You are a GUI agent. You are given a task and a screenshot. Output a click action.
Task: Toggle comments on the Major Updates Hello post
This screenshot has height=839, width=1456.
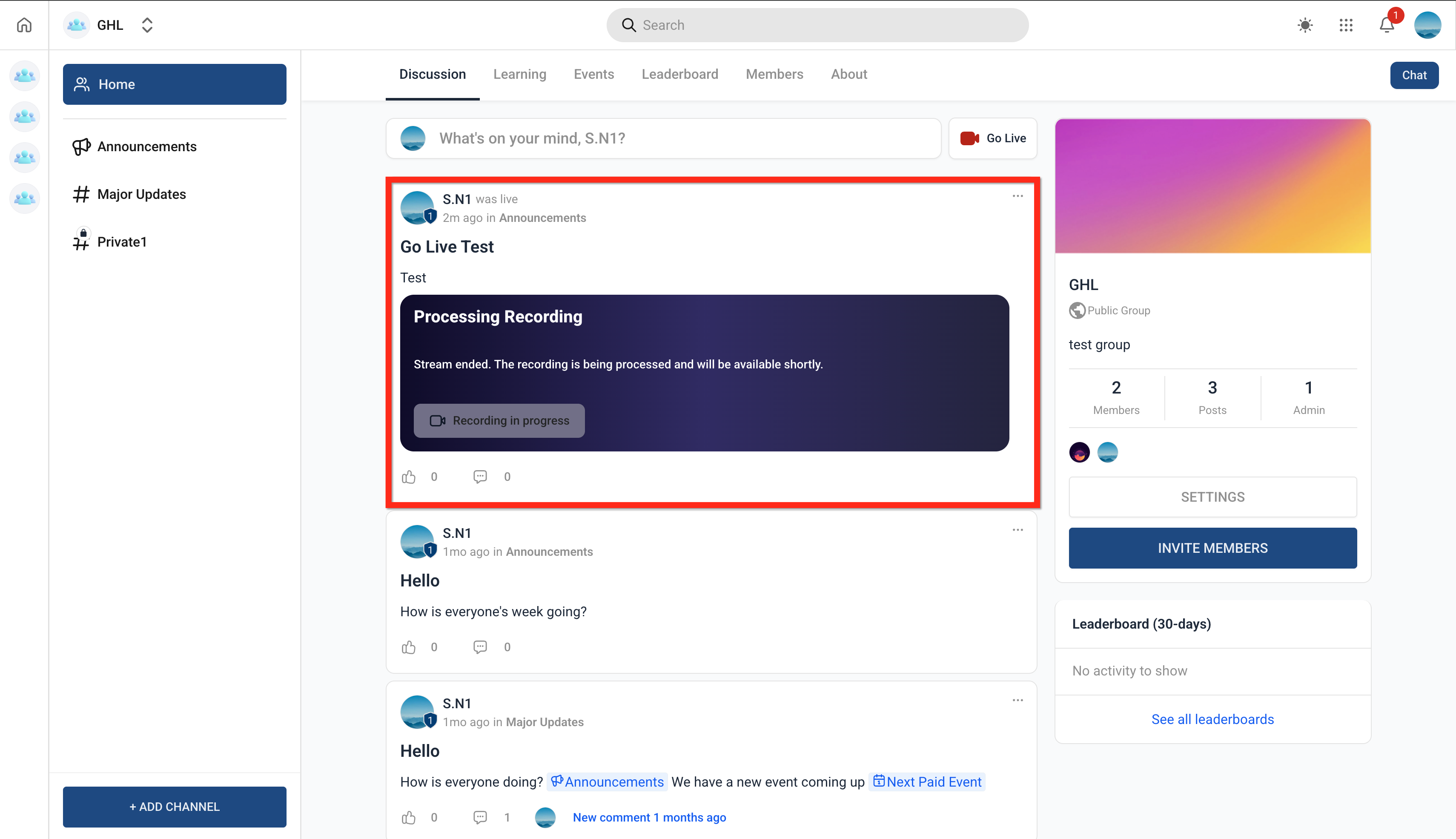(480, 817)
